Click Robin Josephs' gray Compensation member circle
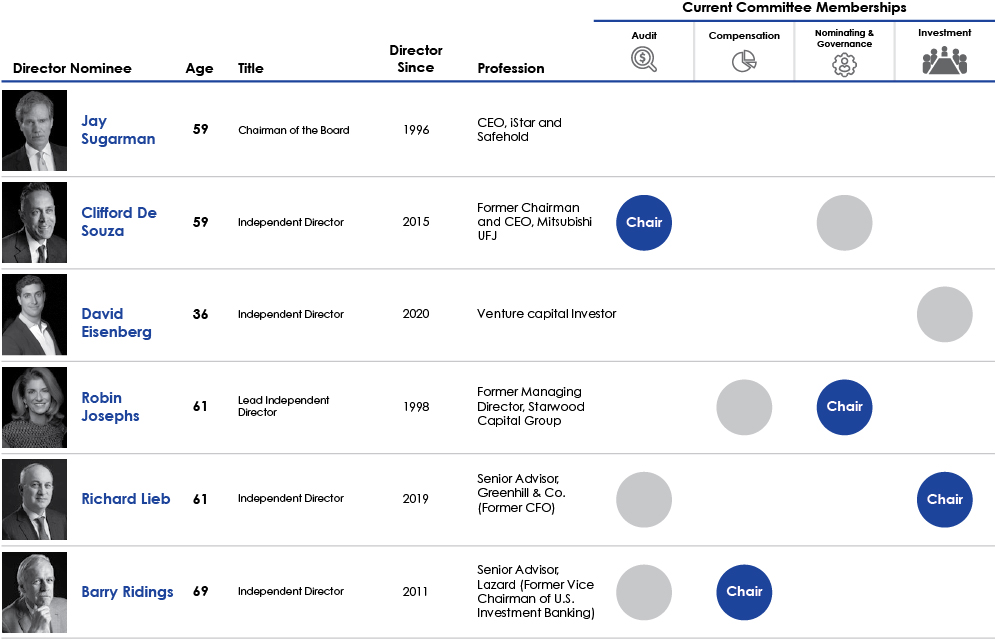This screenshot has height=640, width=996. (x=744, y=407)
